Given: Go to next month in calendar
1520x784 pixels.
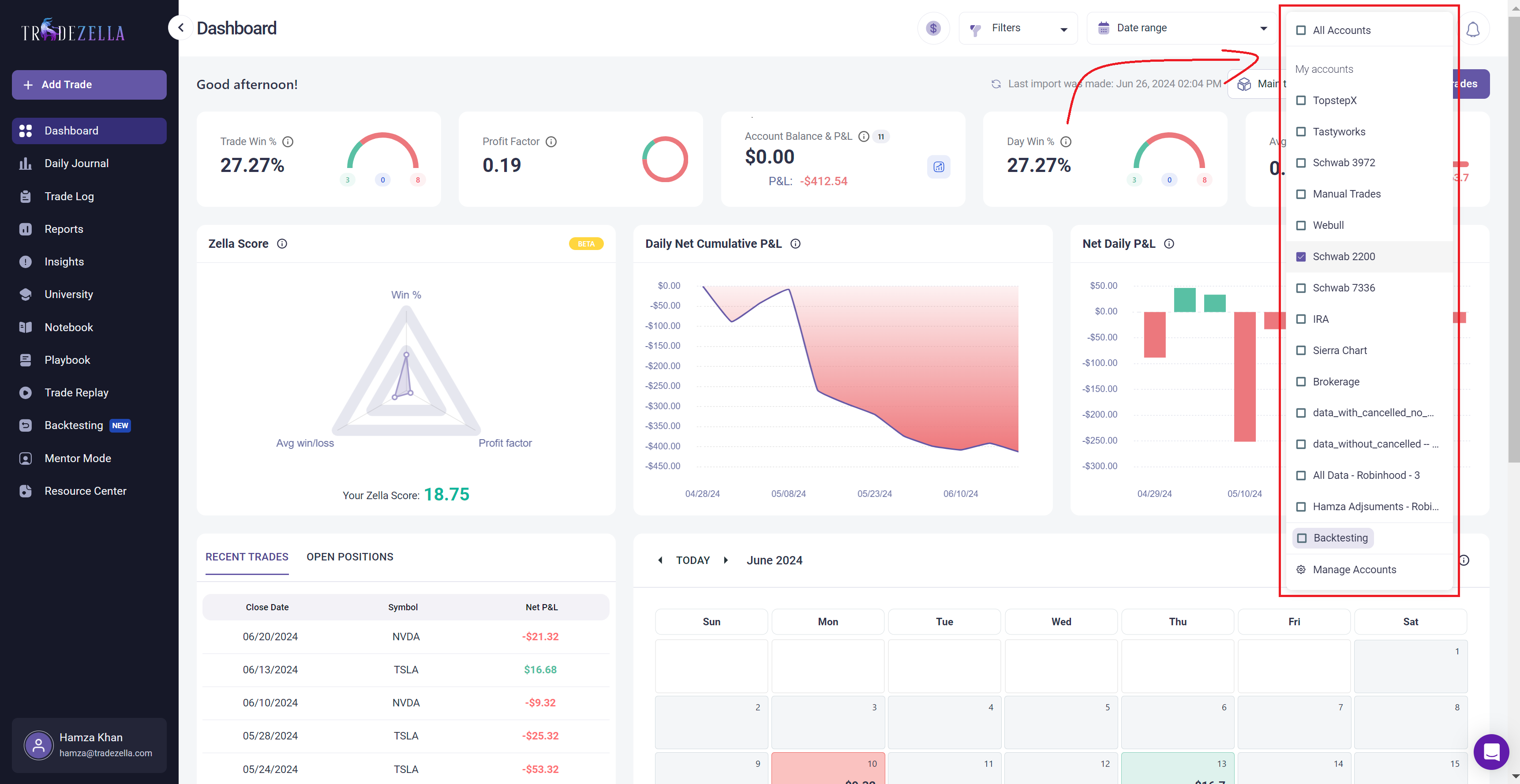Looking at the screenshot, I should 726,560.
